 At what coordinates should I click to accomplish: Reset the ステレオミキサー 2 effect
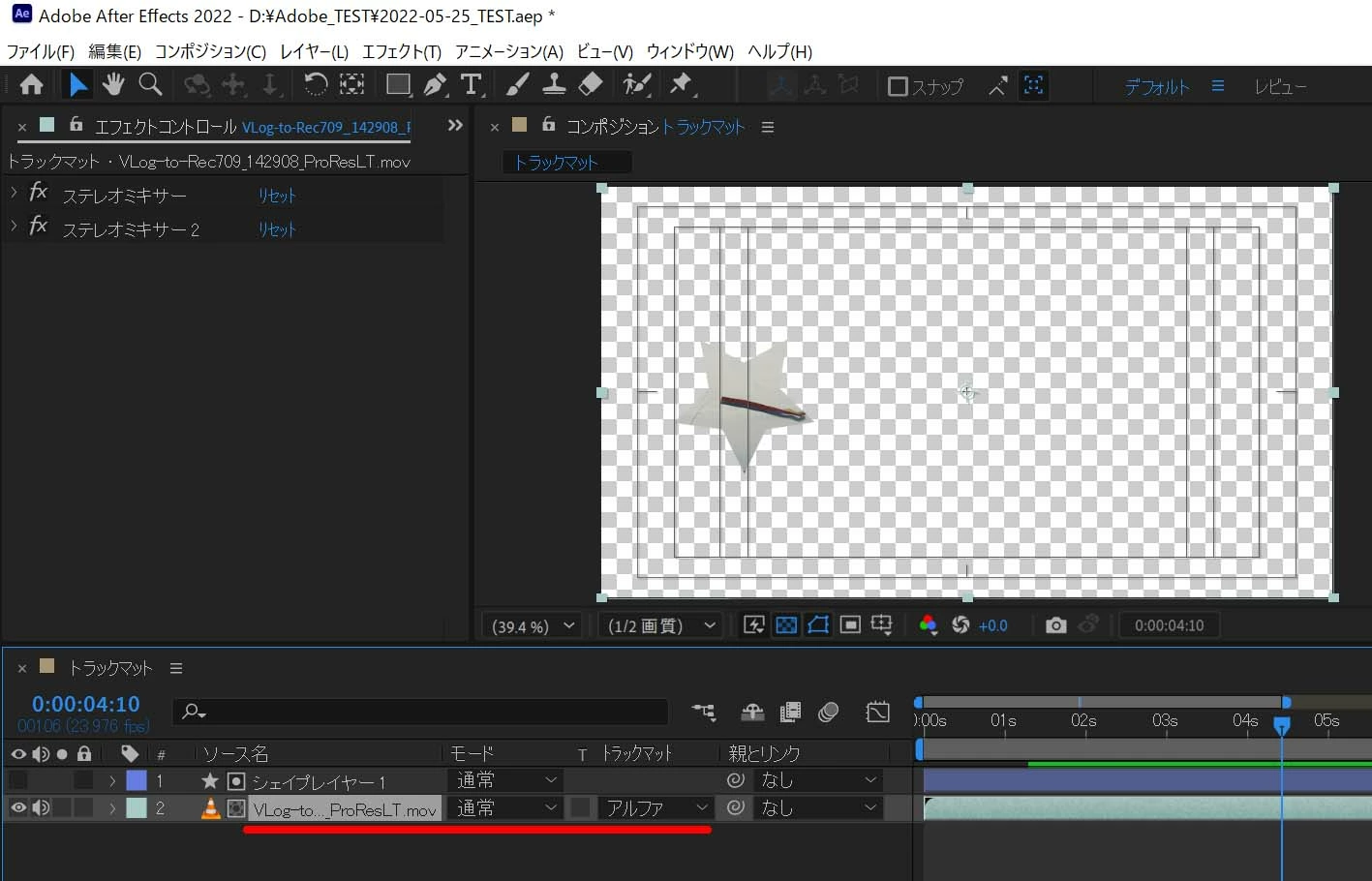tap(277, 229)
